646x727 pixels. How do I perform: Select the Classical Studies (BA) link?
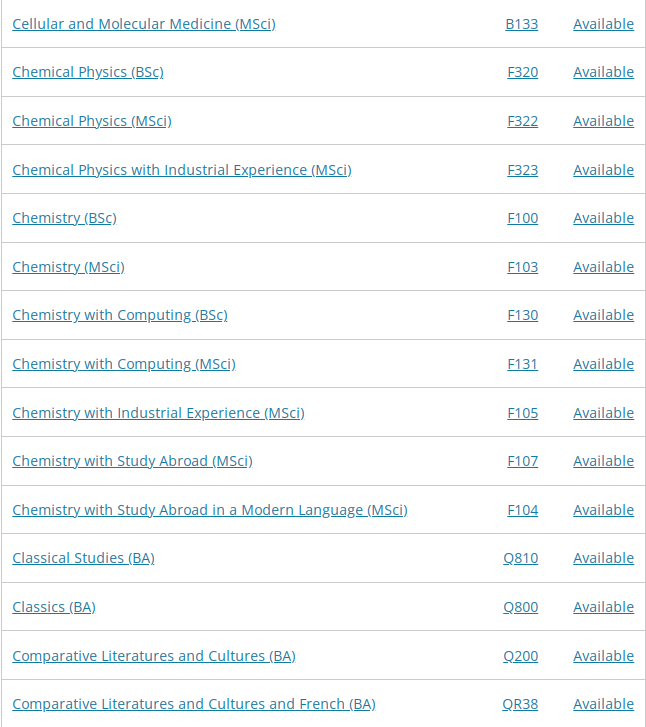83,558
